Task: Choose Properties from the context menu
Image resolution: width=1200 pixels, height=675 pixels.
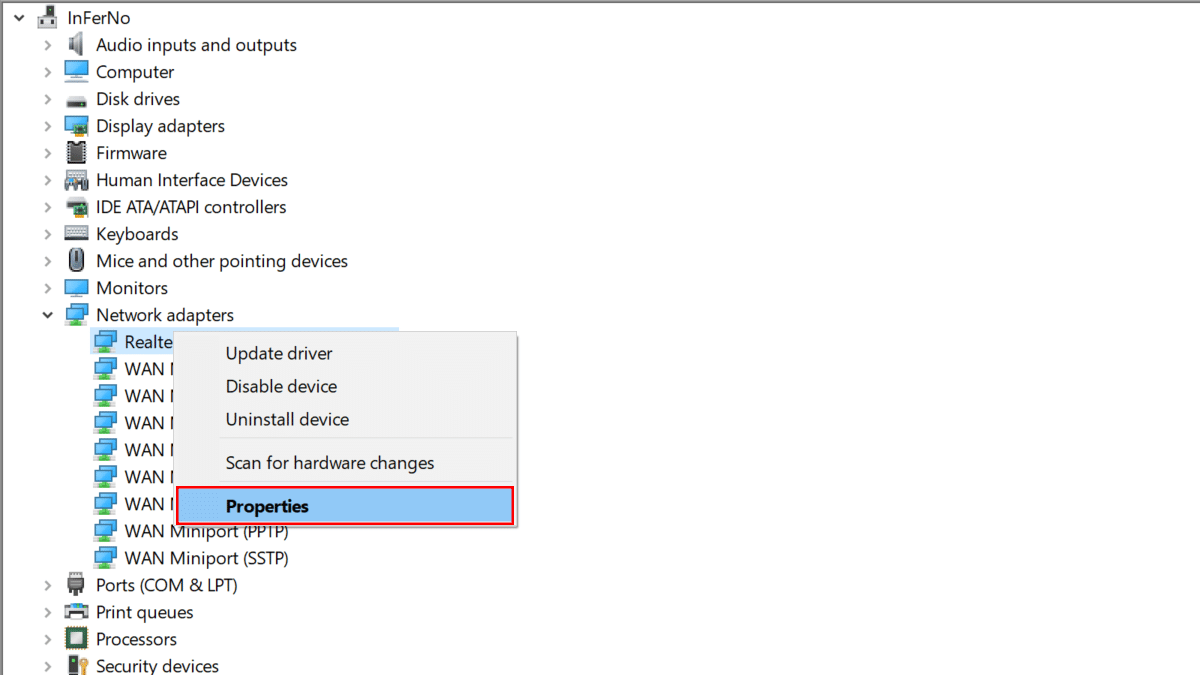Action: (x=267, y=506)
